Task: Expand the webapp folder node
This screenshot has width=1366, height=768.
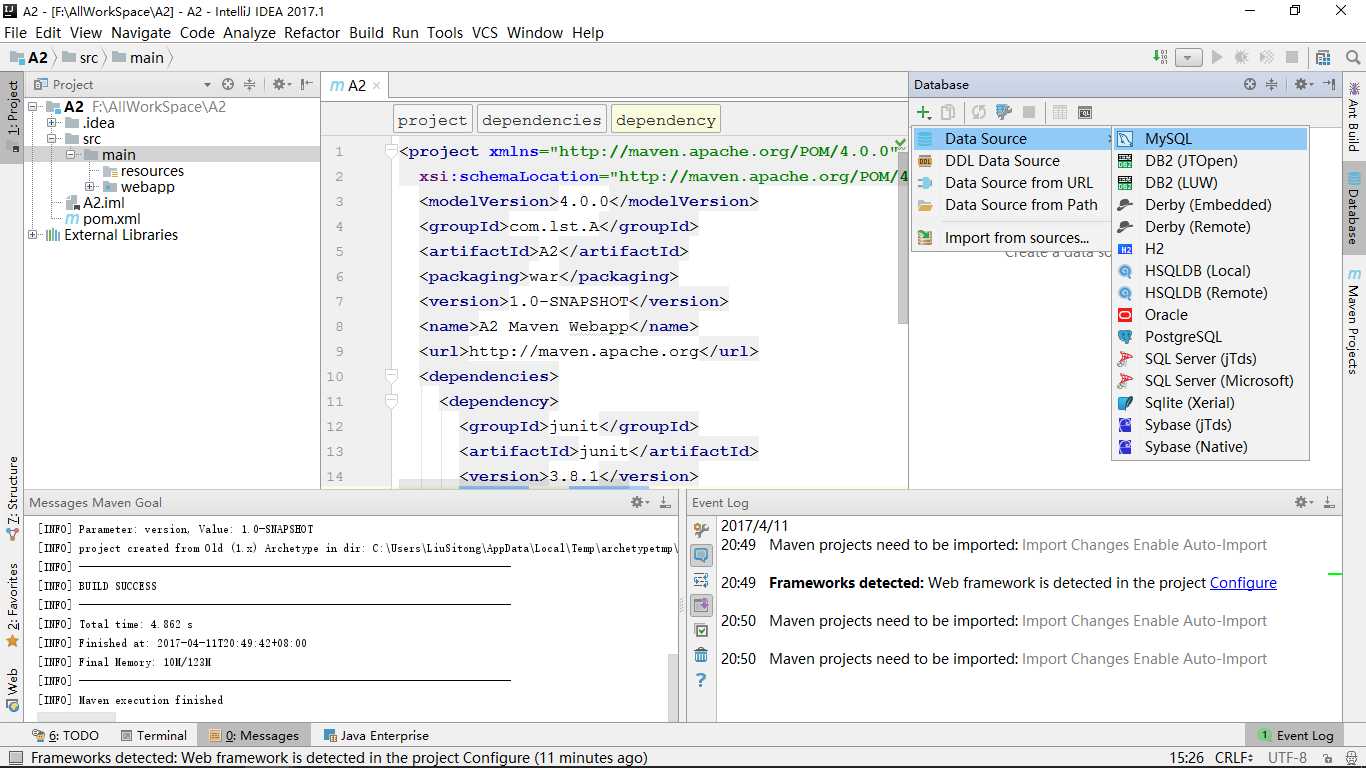Action: (x=89, y=187)
